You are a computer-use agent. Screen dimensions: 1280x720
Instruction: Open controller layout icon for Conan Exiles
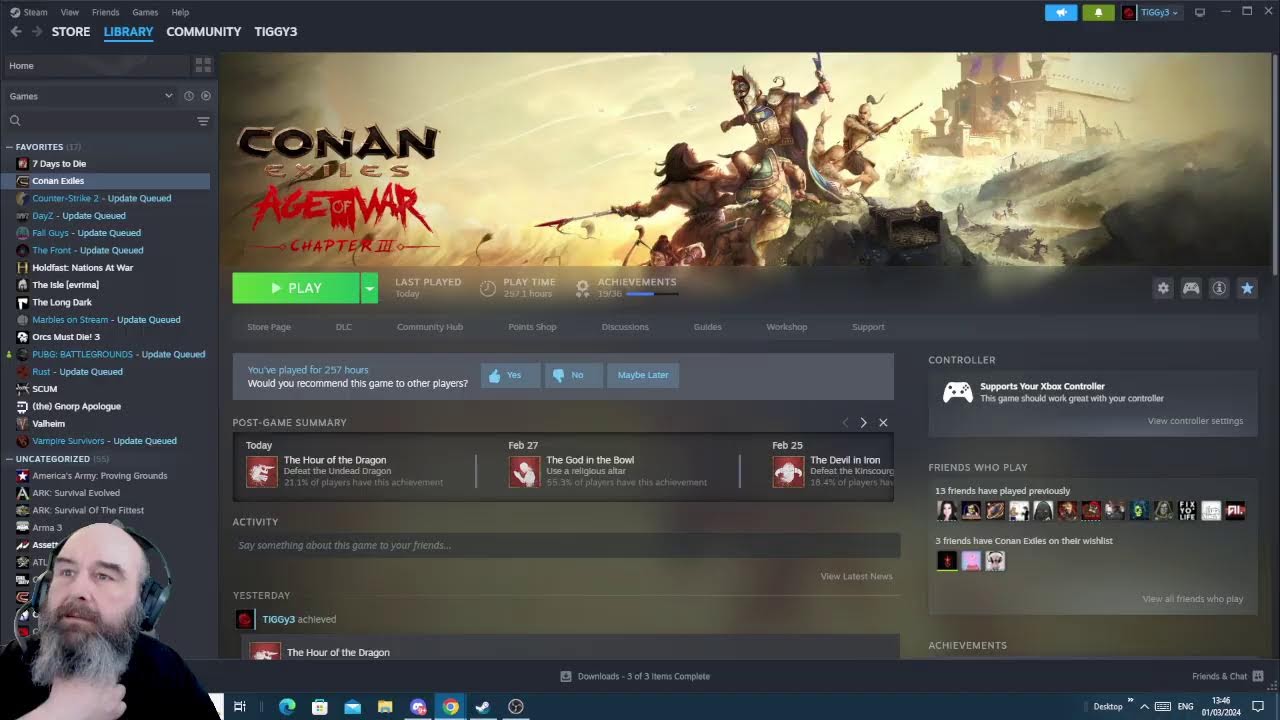click(x=1191, y=288)
